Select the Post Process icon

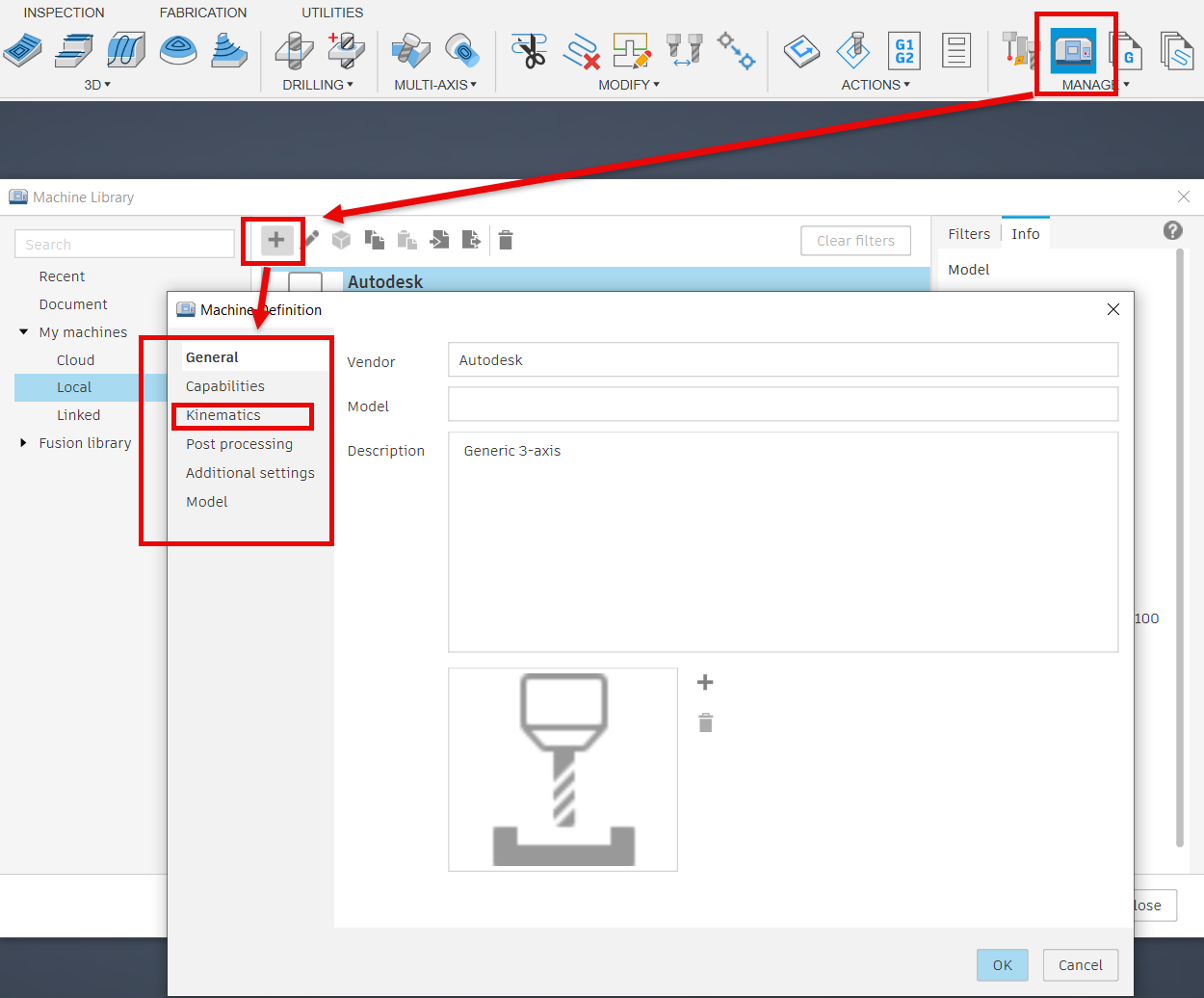click(x=852, y=50)
